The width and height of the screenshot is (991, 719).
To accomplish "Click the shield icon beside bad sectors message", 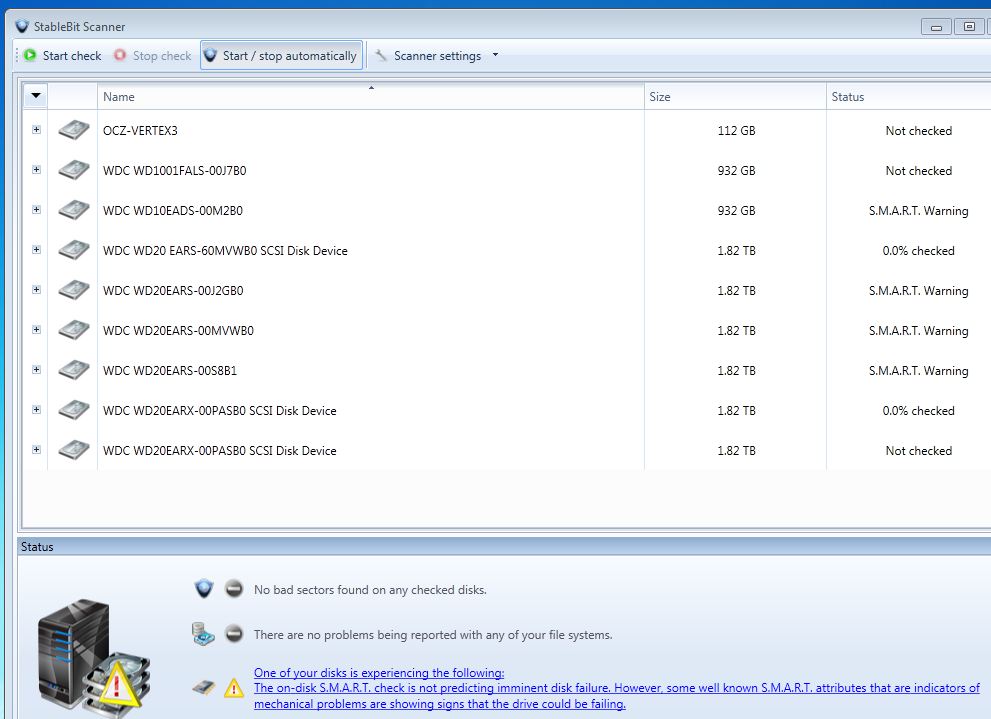I will point(204,589).
